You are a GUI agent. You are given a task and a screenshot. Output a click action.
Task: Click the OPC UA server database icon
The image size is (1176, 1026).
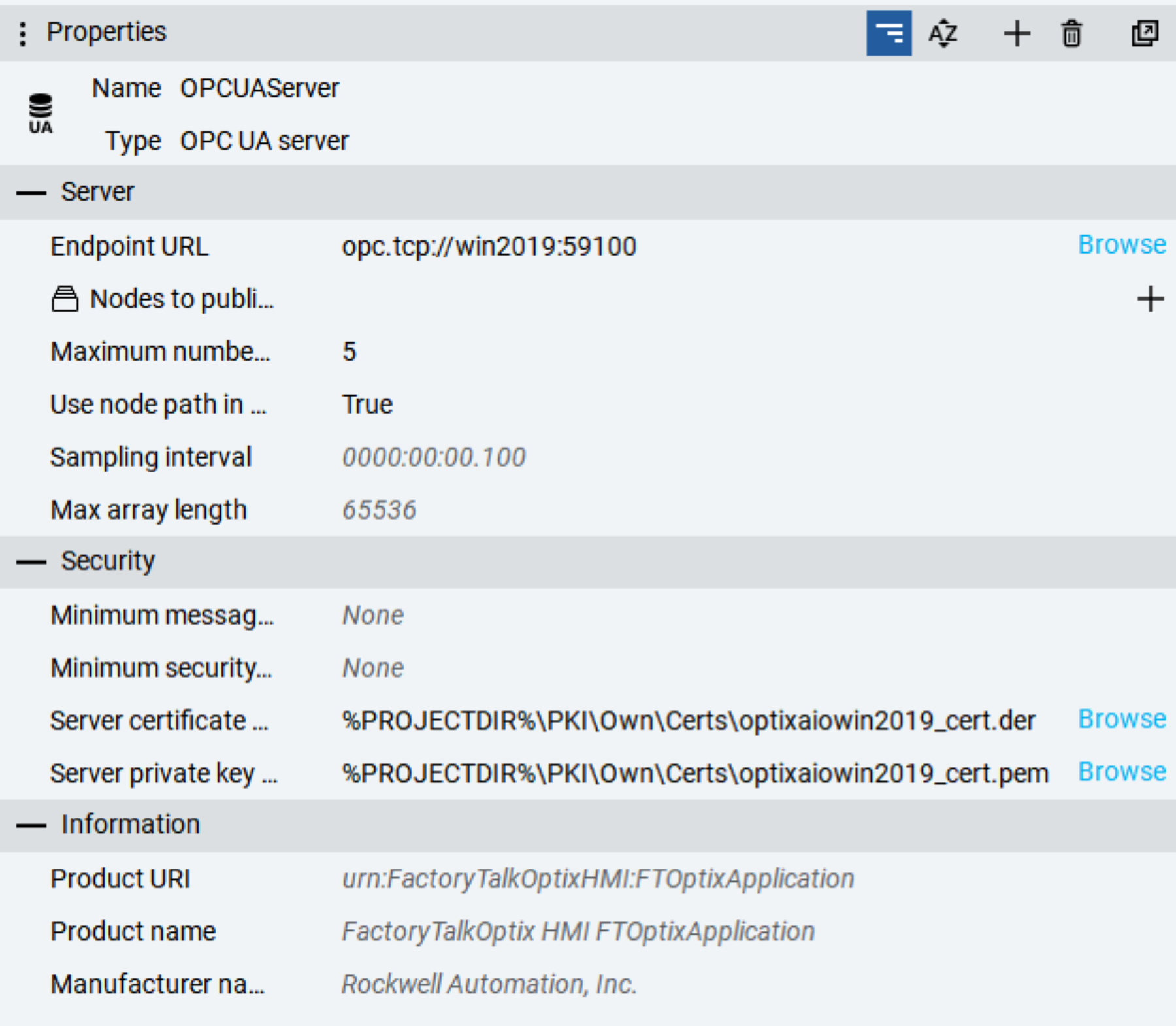click(x=41, y=114)
